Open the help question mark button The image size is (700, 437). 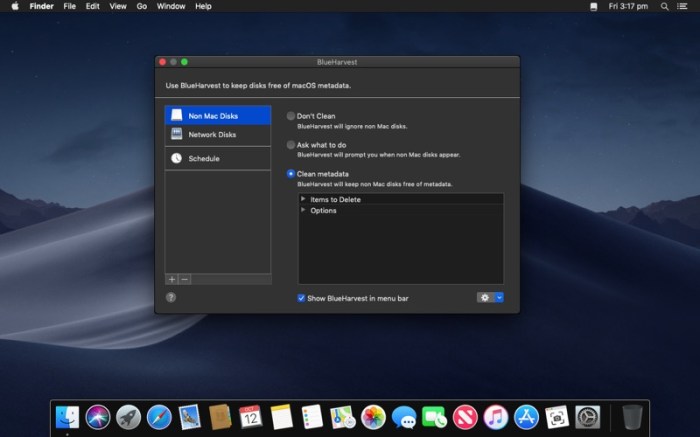point(171,297)
